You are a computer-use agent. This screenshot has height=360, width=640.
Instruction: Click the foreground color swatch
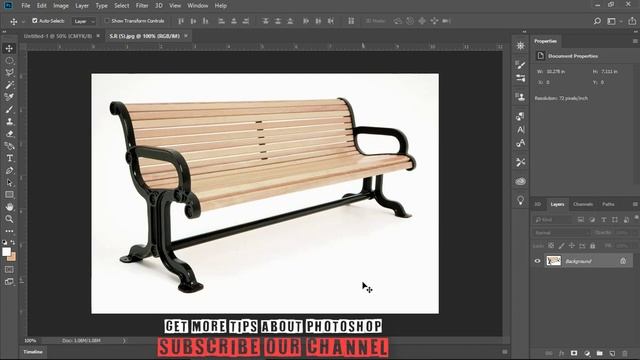(x=6, y=251)
